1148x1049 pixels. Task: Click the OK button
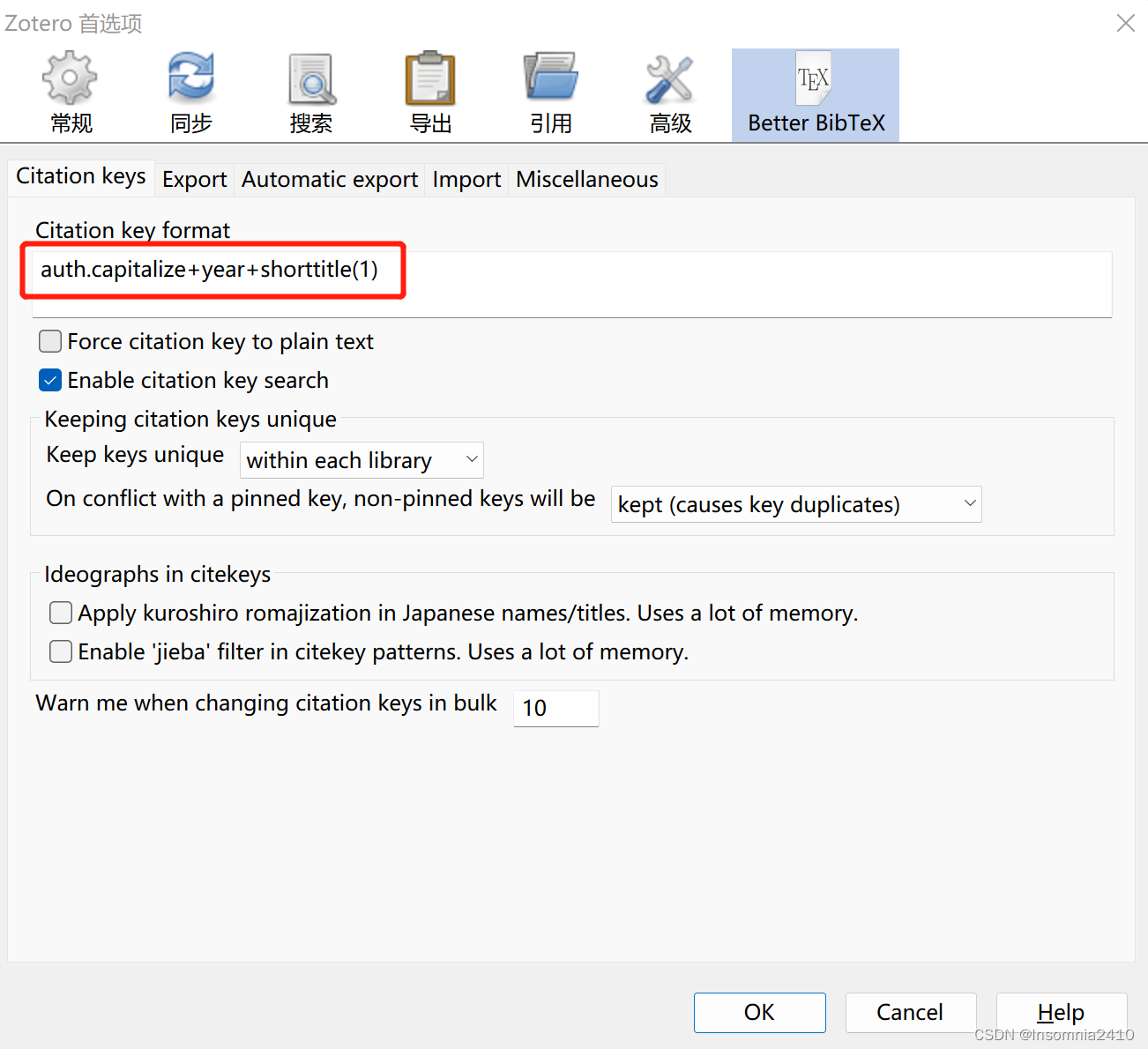point(760,1012)
